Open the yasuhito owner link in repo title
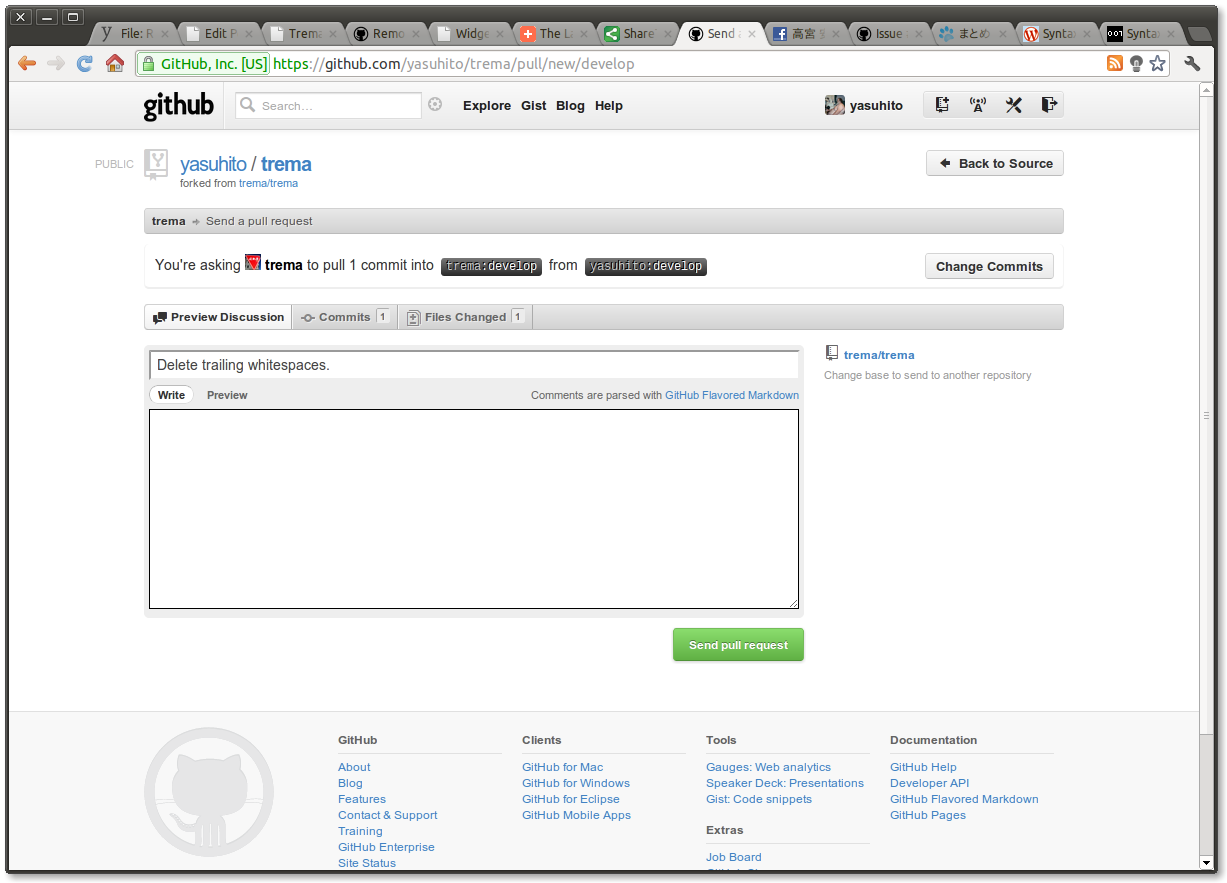This screenshot has width=1227, height=883. point(213,164)
